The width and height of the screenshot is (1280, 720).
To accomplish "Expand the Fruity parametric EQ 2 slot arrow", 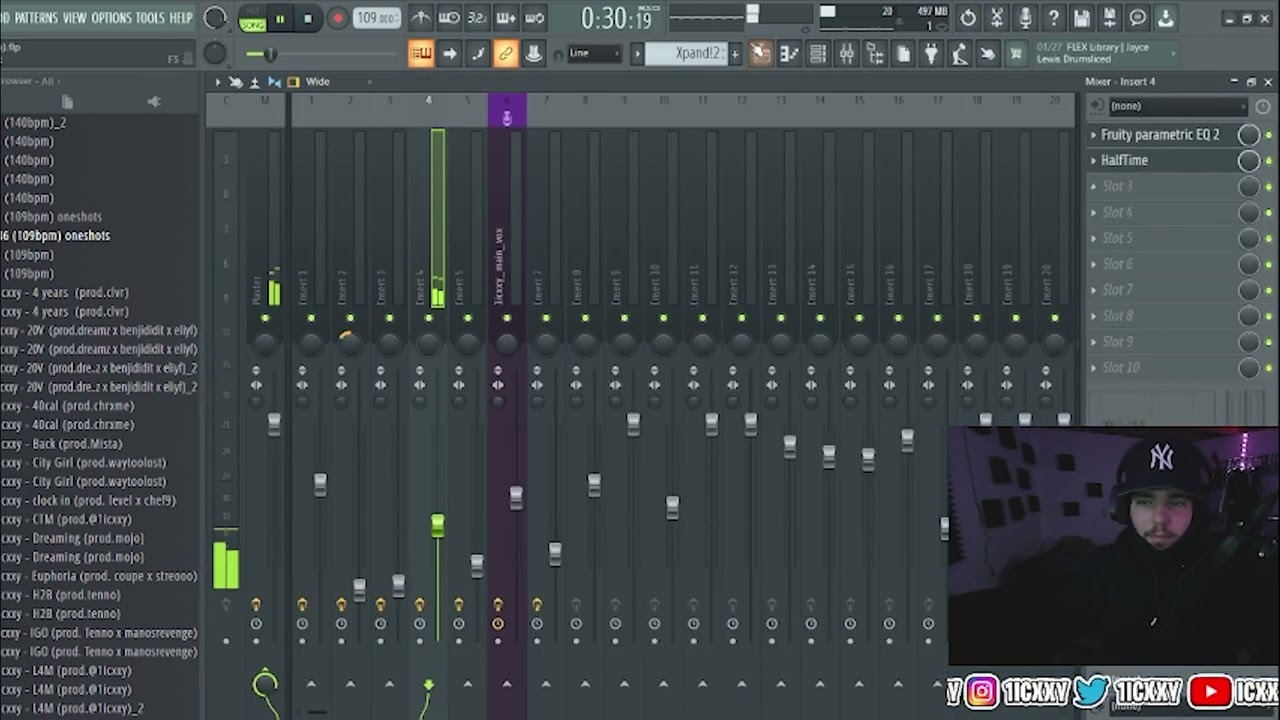I will pos(1093,135).
